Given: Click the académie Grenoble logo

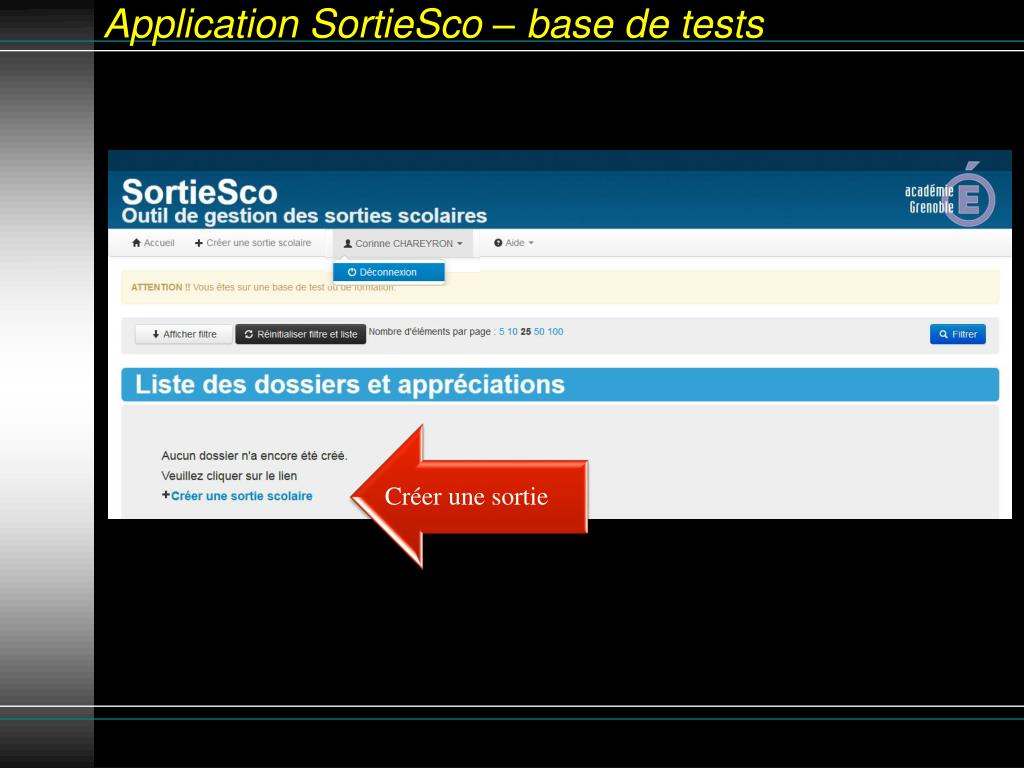Looking at the screenshot, I should (950, 194).
